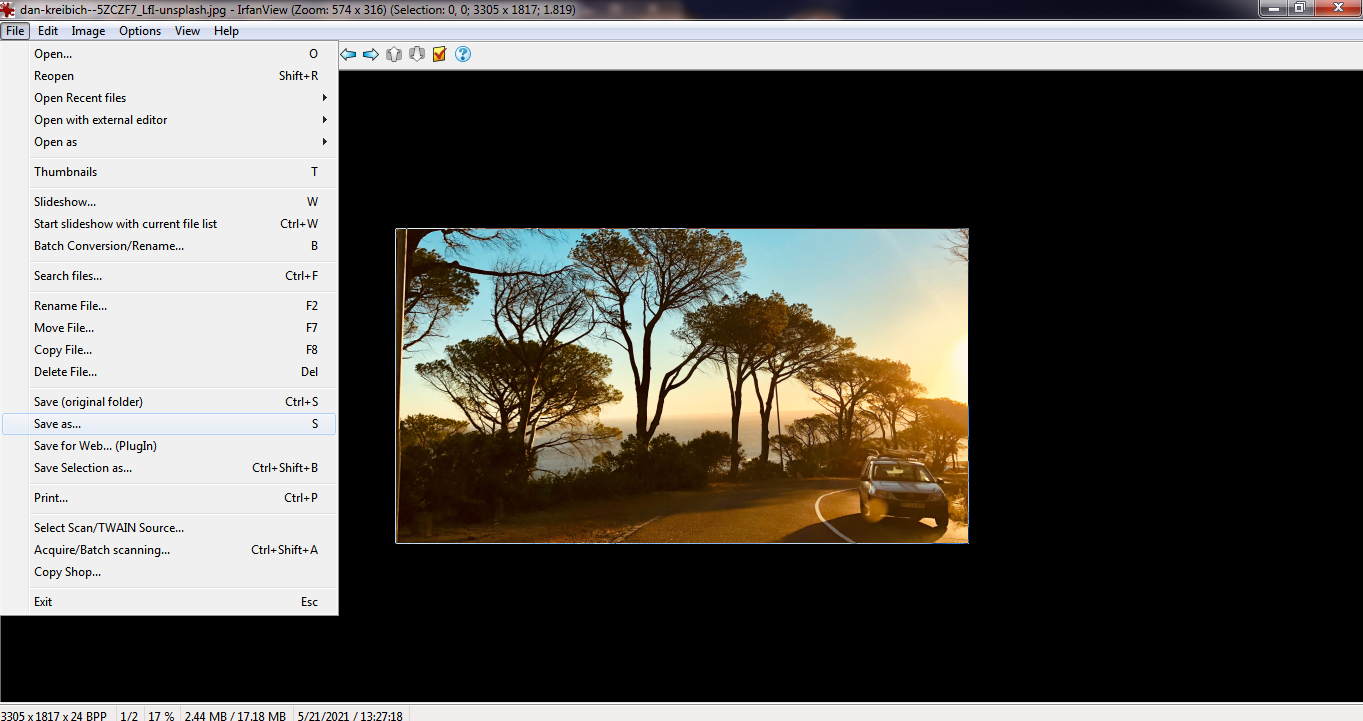Open the Edit menu
Screen dimensions: 1363x721
pyautogui.click(x=48, y=31)
